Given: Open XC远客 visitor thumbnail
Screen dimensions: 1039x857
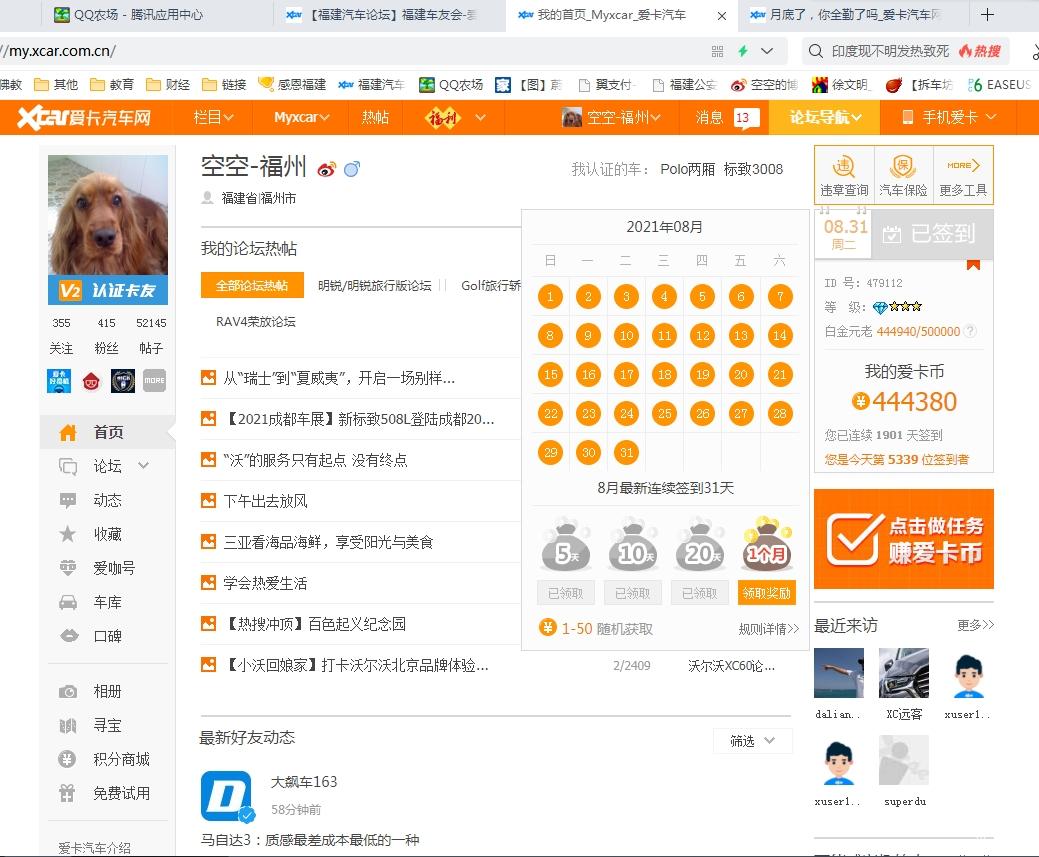Looking at the screenshot, I should [x=904, y=673].
